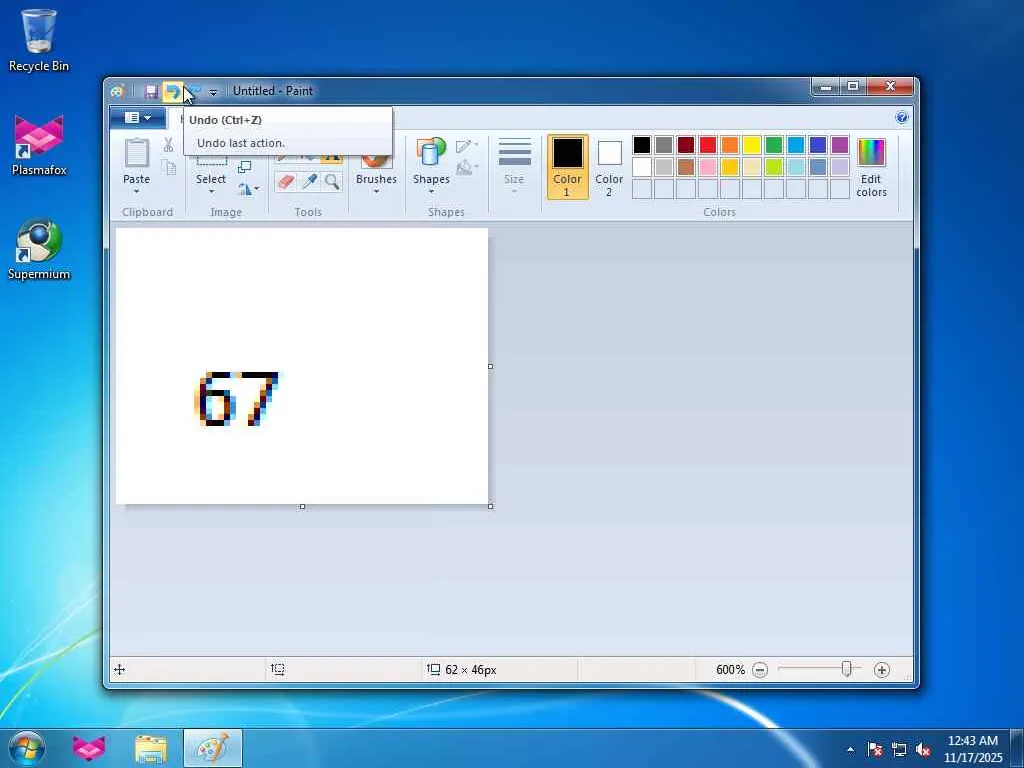This screenshot has height=768, width=1024.
Task: Pick the dark red color swatch
Action: coord(686,144)
